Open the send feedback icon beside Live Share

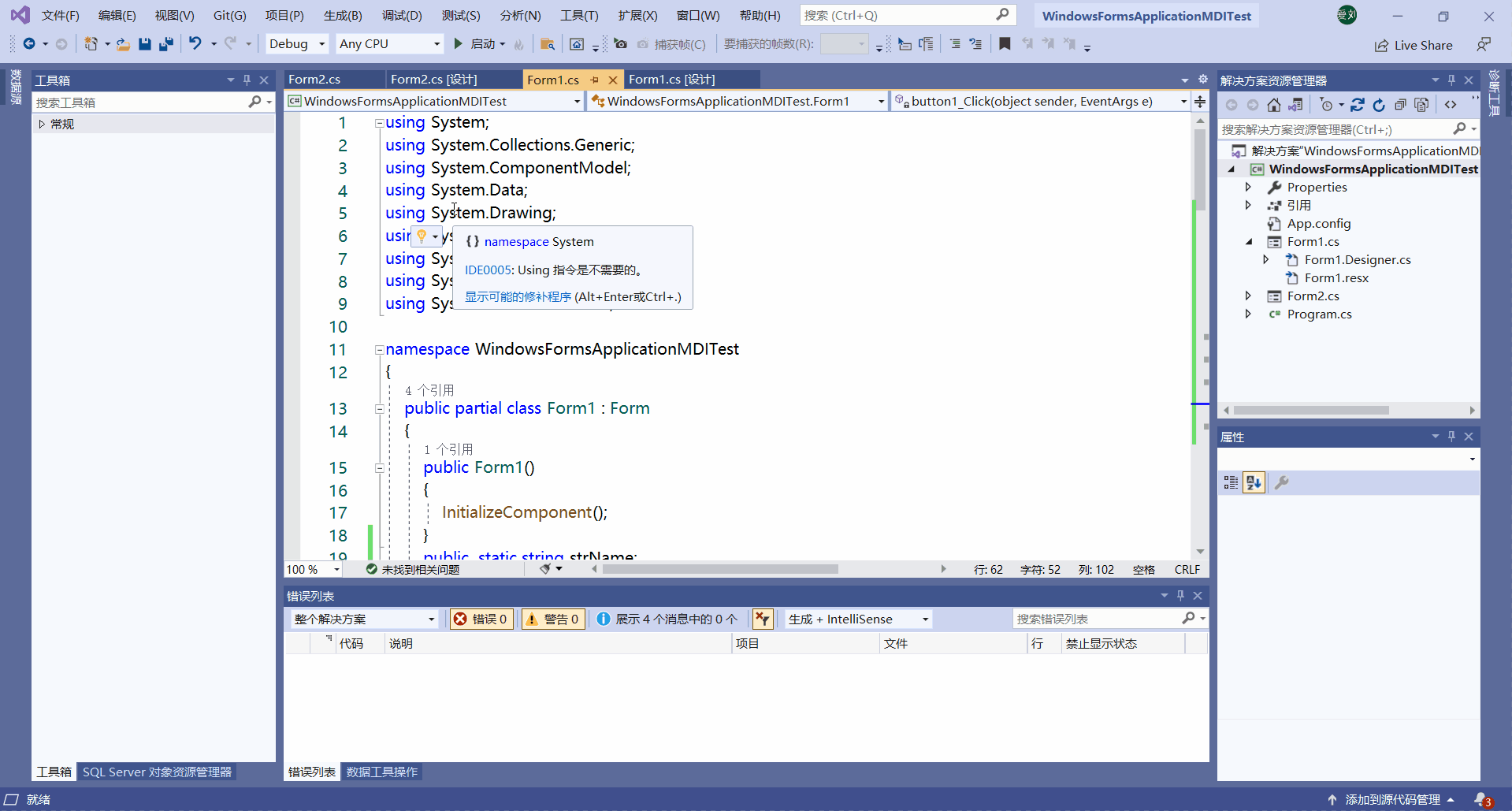1484,44
